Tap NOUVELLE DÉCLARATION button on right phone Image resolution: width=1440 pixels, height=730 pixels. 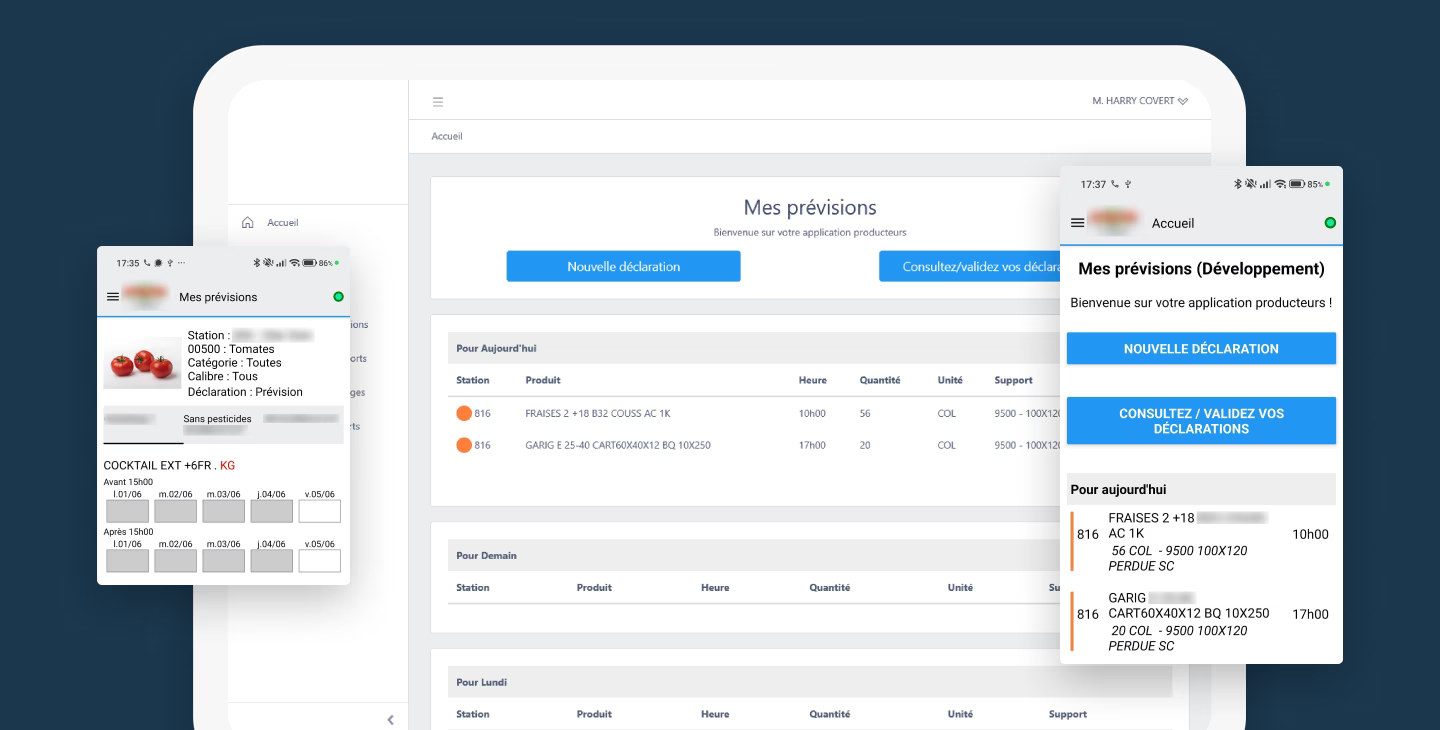(1201, 348)
